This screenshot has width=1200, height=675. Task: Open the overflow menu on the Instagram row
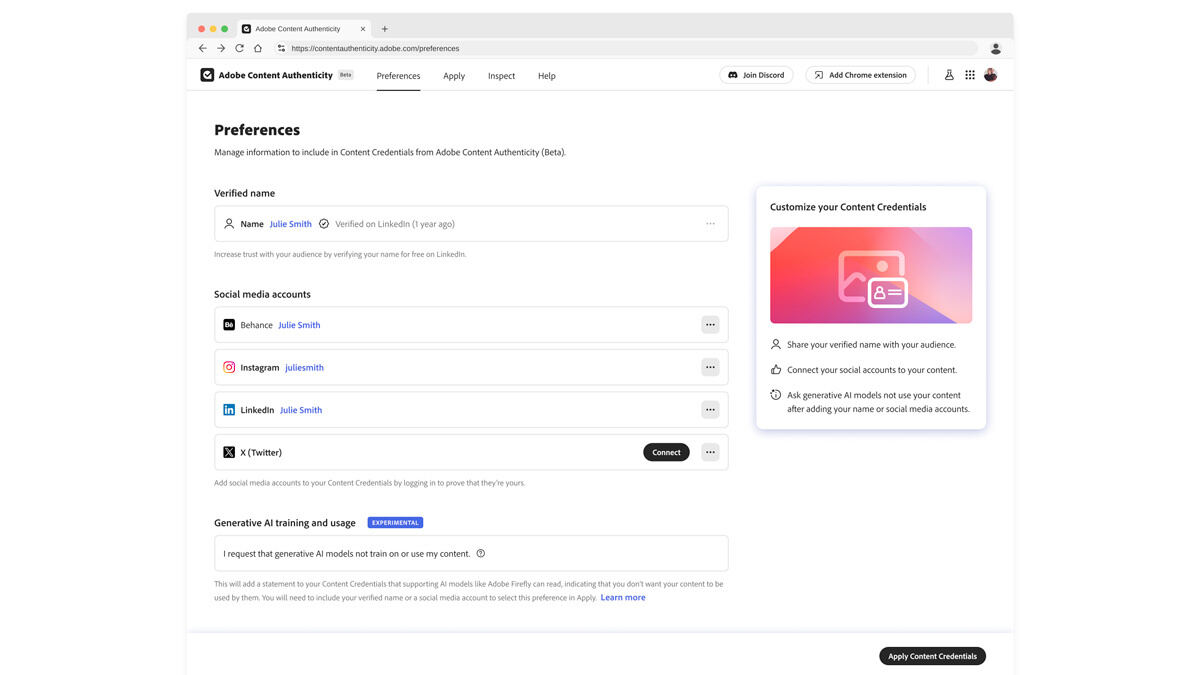[x=710, y=367]
